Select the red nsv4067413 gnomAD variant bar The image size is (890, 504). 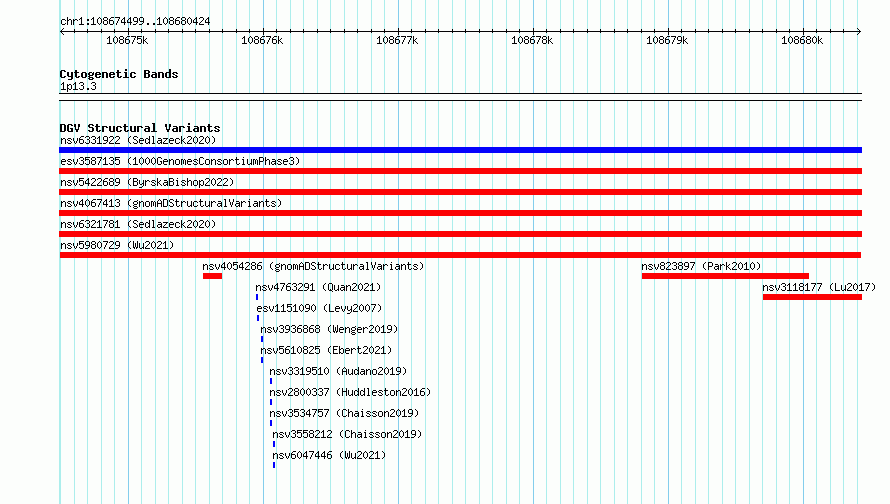click(460, 213)
